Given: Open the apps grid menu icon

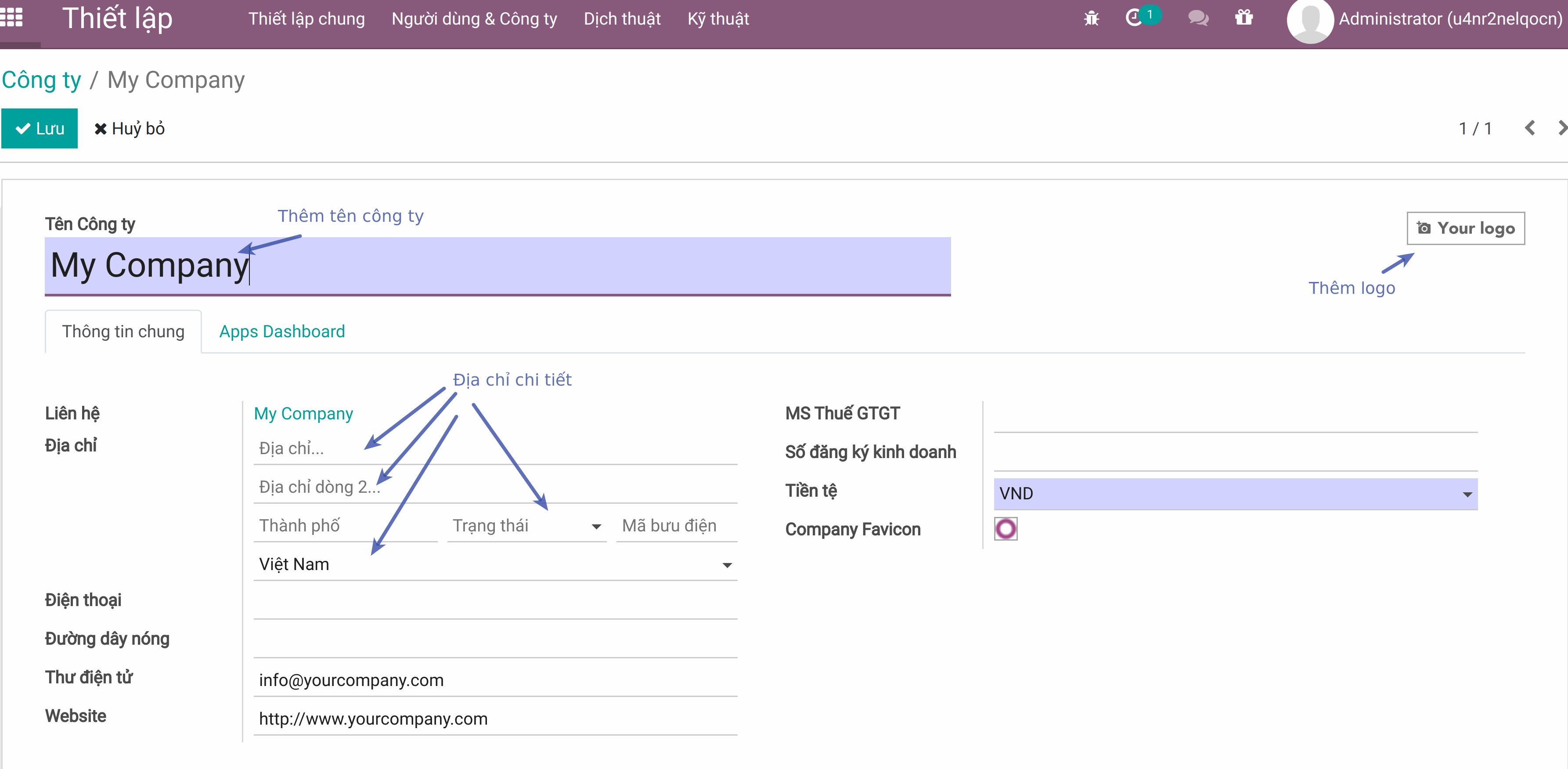Looking at the screenshot, I should (11, 18).
